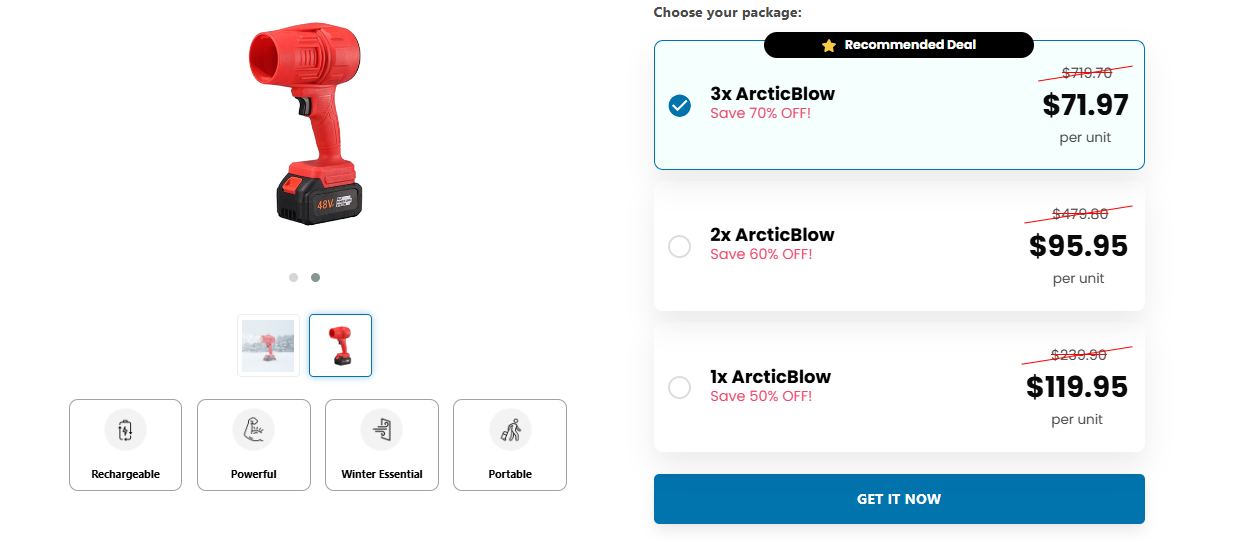The width and height of the screenshot is (1257, 548).
Task: Click the Winter Essential icon
Action: (381, 431)
